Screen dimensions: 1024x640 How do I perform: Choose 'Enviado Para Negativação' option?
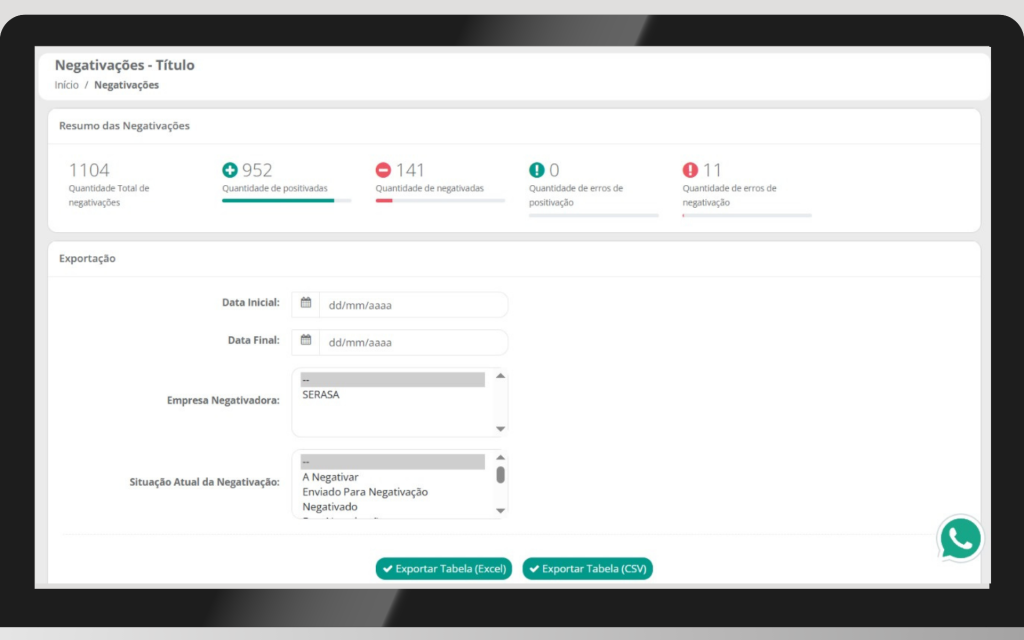pos(365,492)
